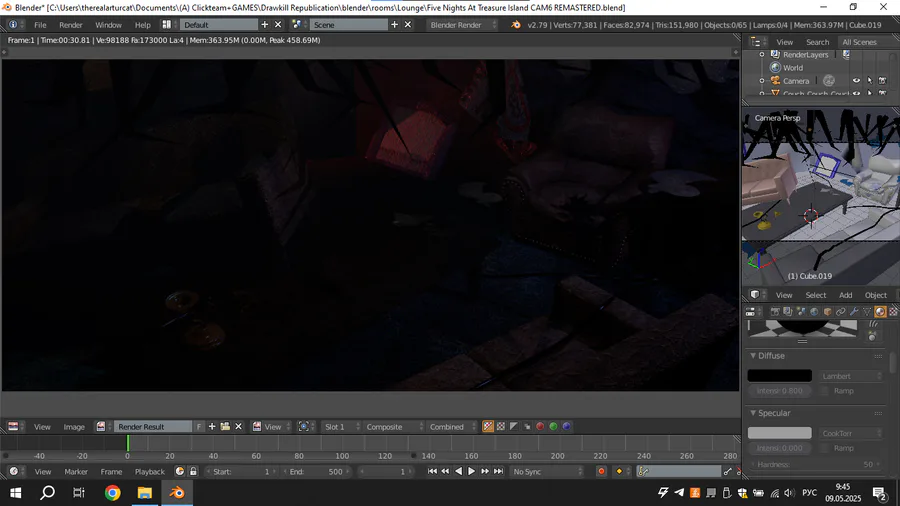The width and height of the screenshot is (900, 506).
Task: Enable the Specular Ramp checkbox
Action: coord(825,448)
